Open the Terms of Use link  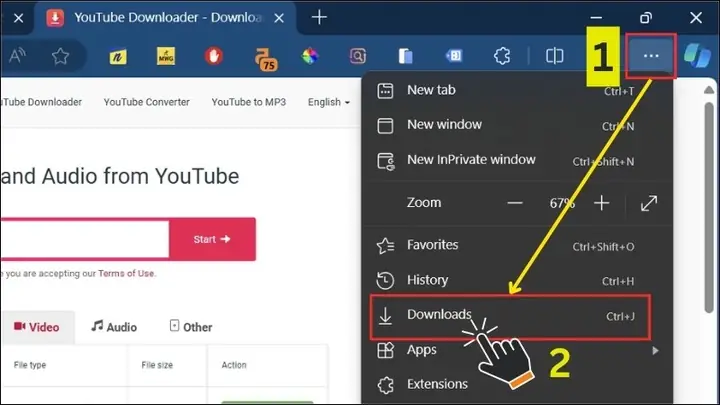126,274
